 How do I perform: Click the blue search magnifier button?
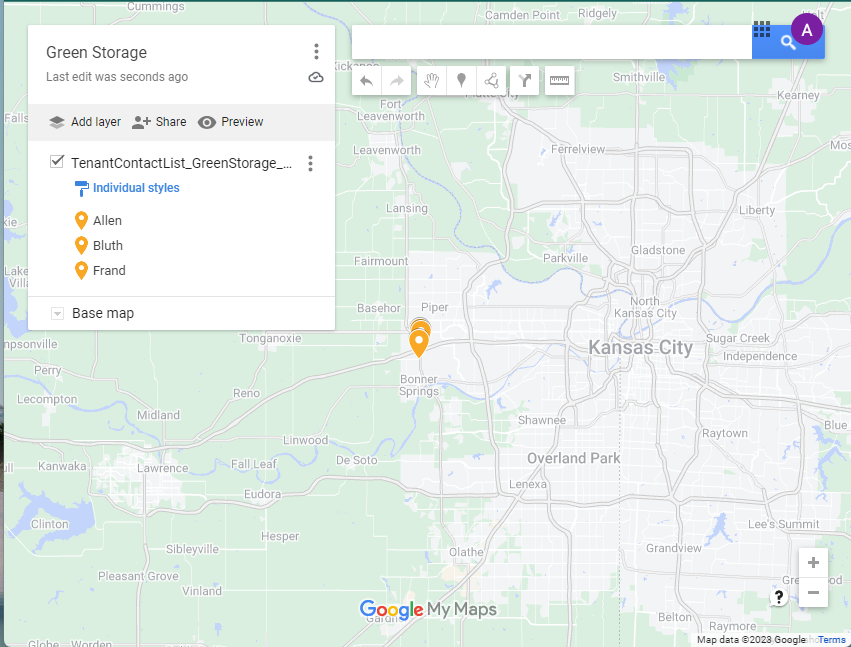click(x=788, y=42)
